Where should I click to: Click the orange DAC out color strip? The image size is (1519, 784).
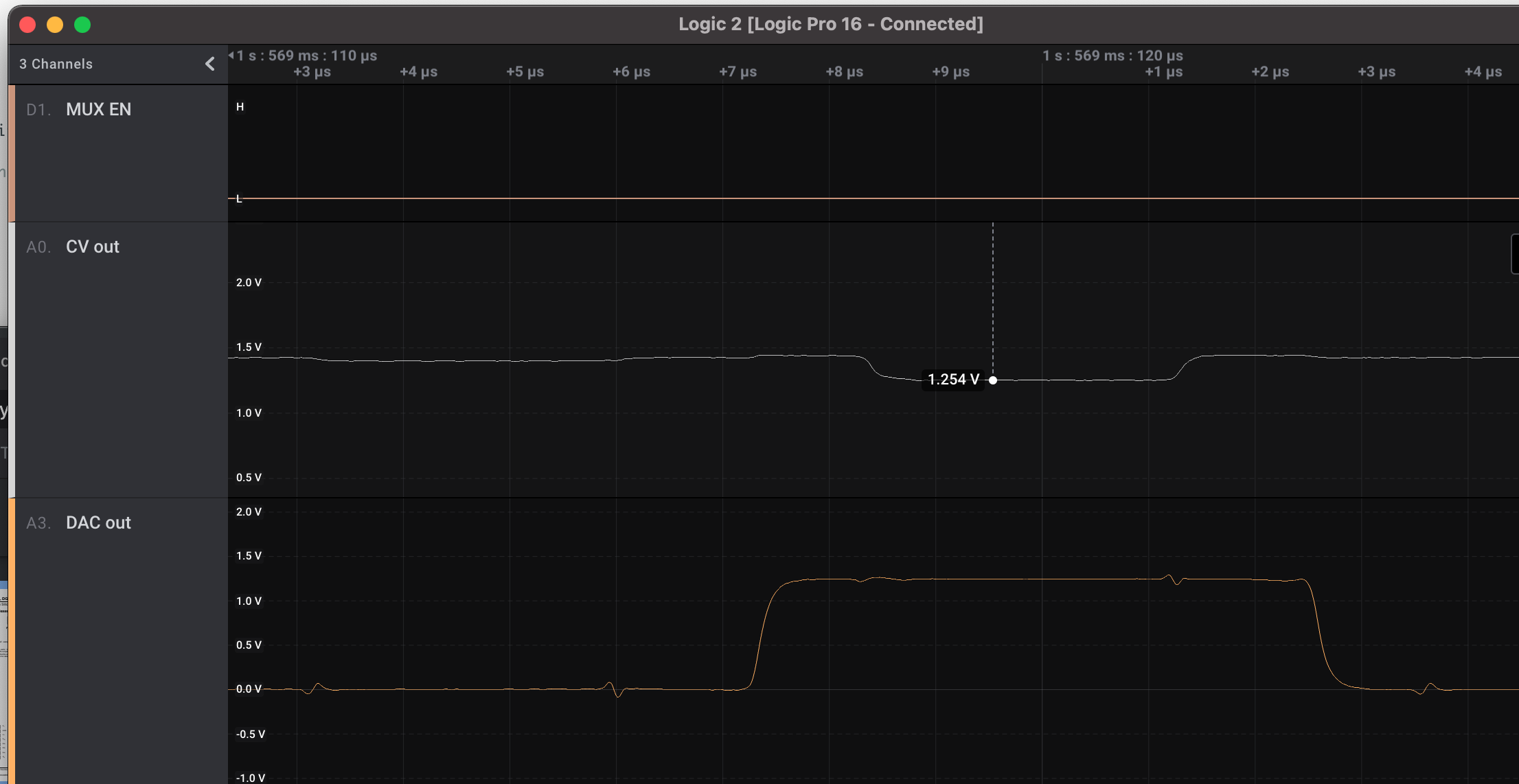[12, 640]
